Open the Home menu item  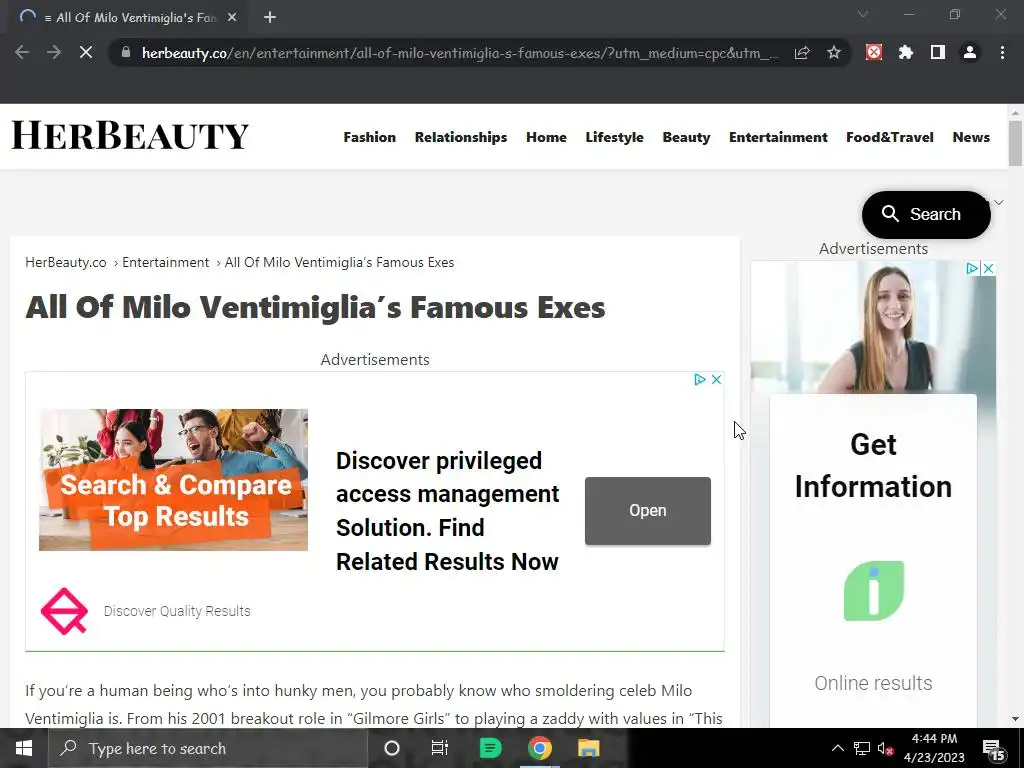pyautogui.click(x=547, y=137)
